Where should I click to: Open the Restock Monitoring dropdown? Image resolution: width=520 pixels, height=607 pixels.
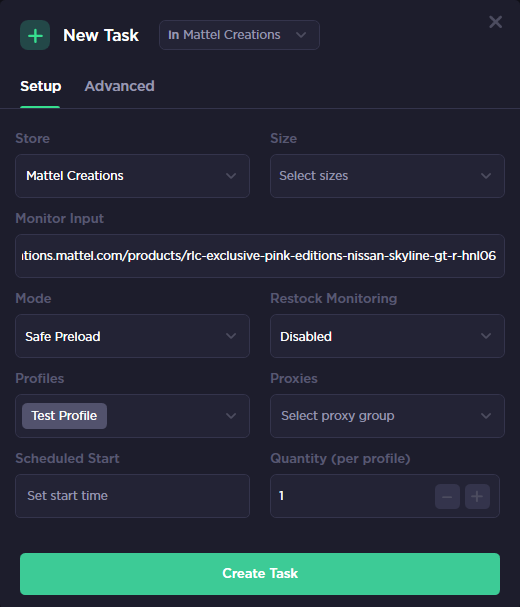coord(387,336)
